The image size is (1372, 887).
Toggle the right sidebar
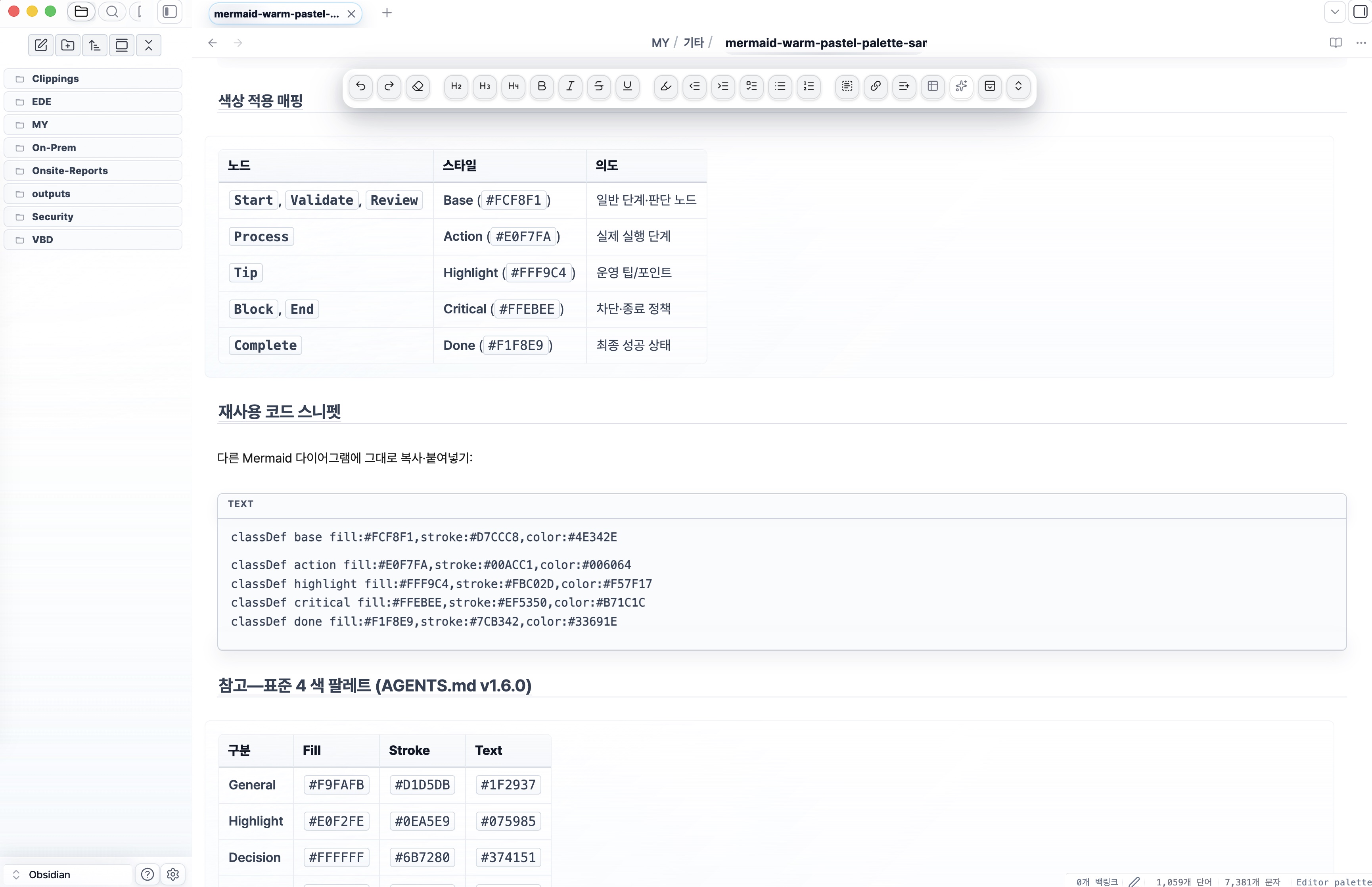click(x=1360, y=12)
